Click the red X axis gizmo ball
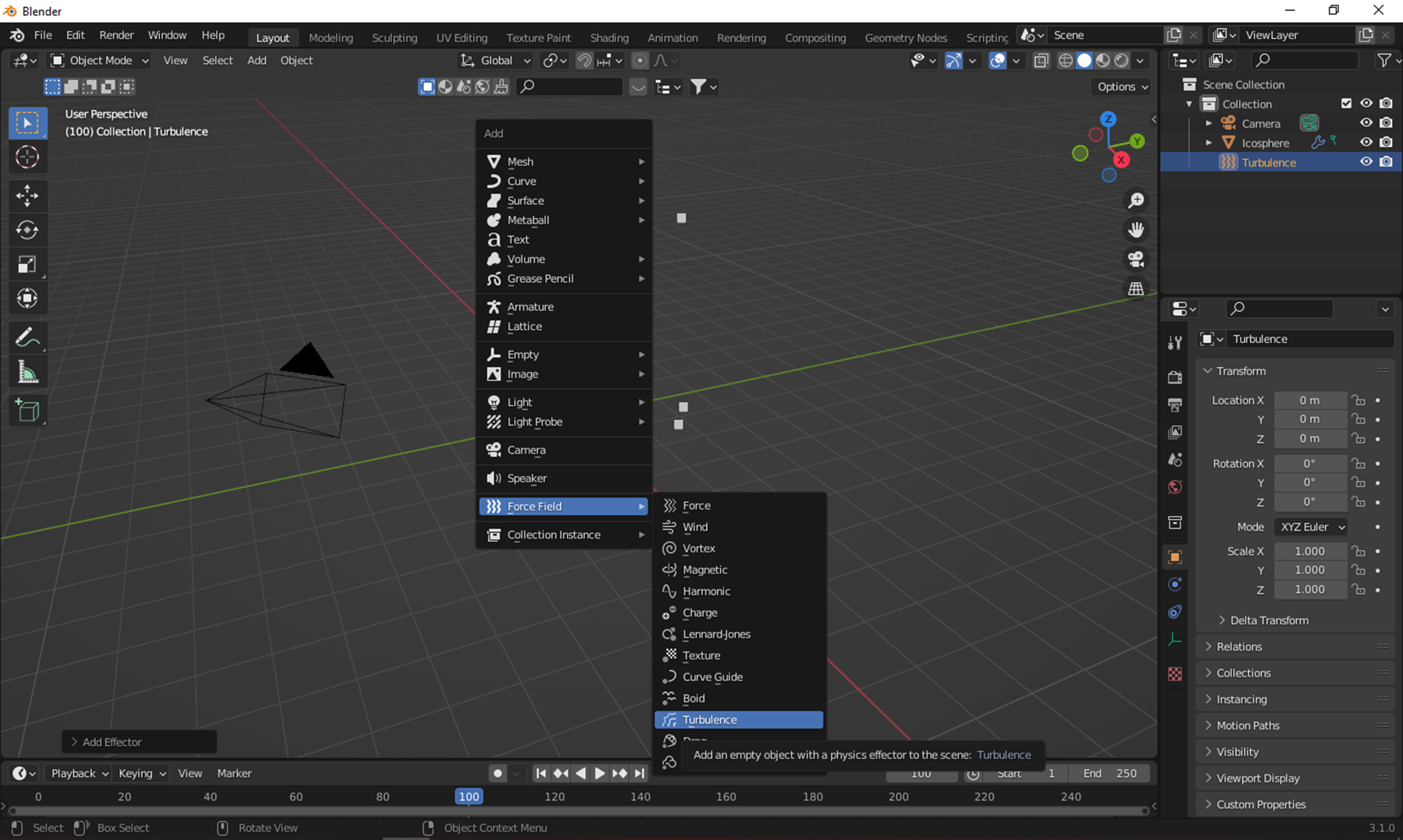Image resolution: width=1403 pixels, height=840 pixels. point(1121,160)
